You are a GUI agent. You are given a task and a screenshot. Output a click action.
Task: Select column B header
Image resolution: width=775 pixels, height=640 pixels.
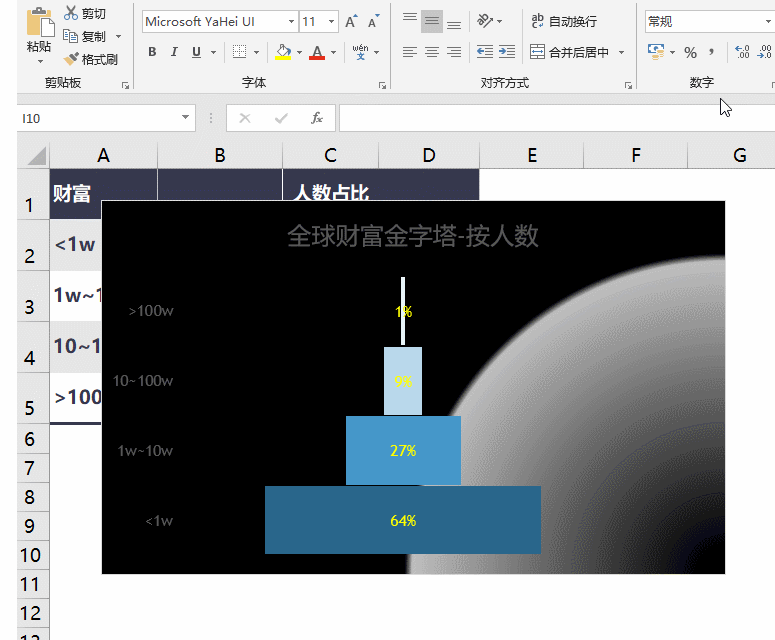point(220,156)
